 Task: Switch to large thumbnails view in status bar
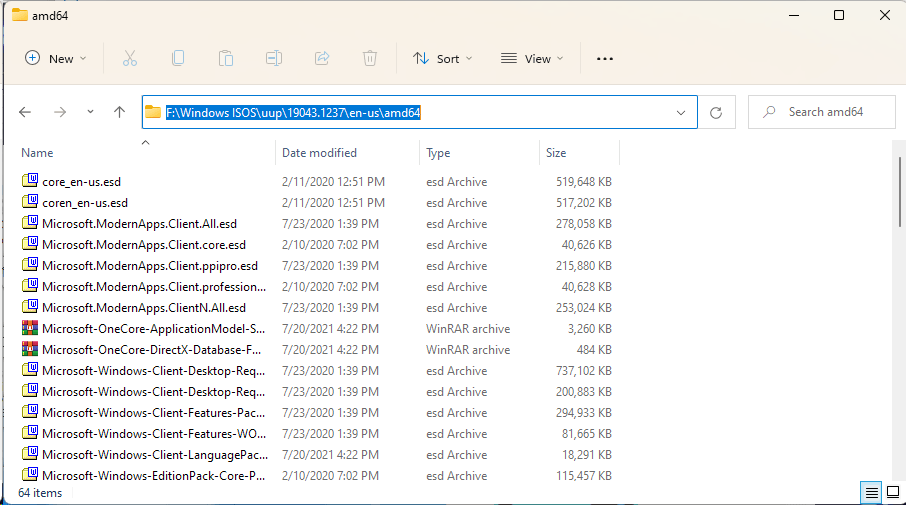pyautogui.click(x=892, y=492)
